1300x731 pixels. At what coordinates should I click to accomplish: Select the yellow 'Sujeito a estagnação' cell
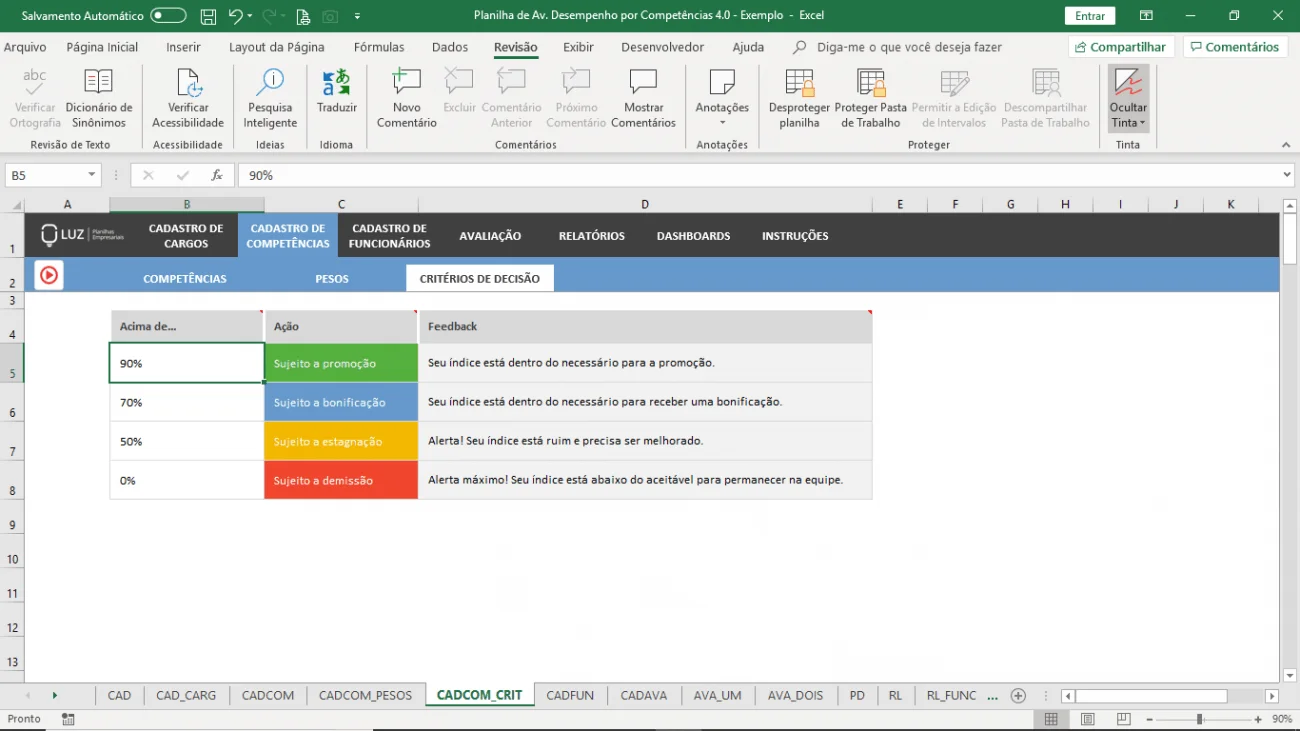tap(341, 441)
